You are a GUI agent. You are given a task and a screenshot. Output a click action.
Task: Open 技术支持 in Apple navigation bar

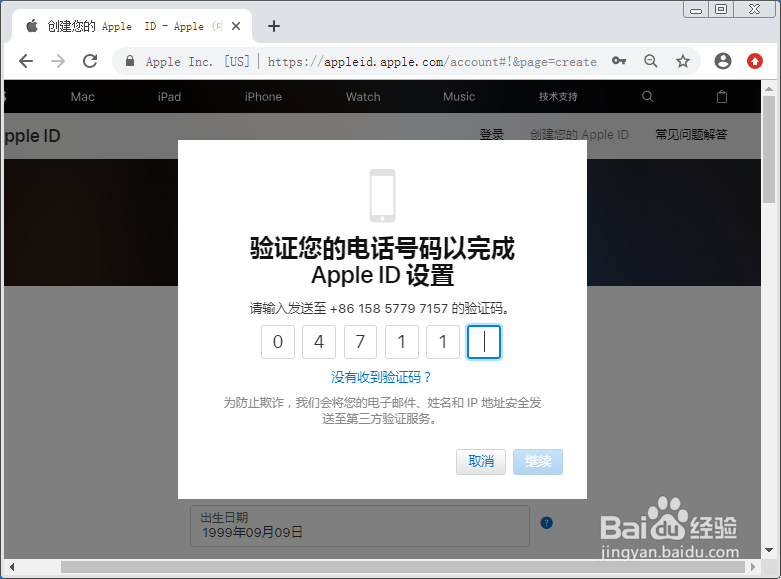pos(558,97)
